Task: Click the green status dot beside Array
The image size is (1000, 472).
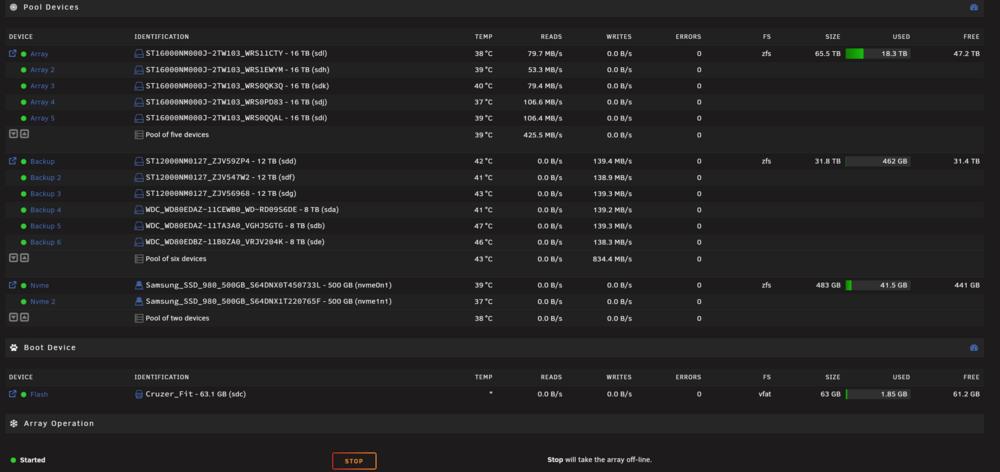Action: (24, 54)
